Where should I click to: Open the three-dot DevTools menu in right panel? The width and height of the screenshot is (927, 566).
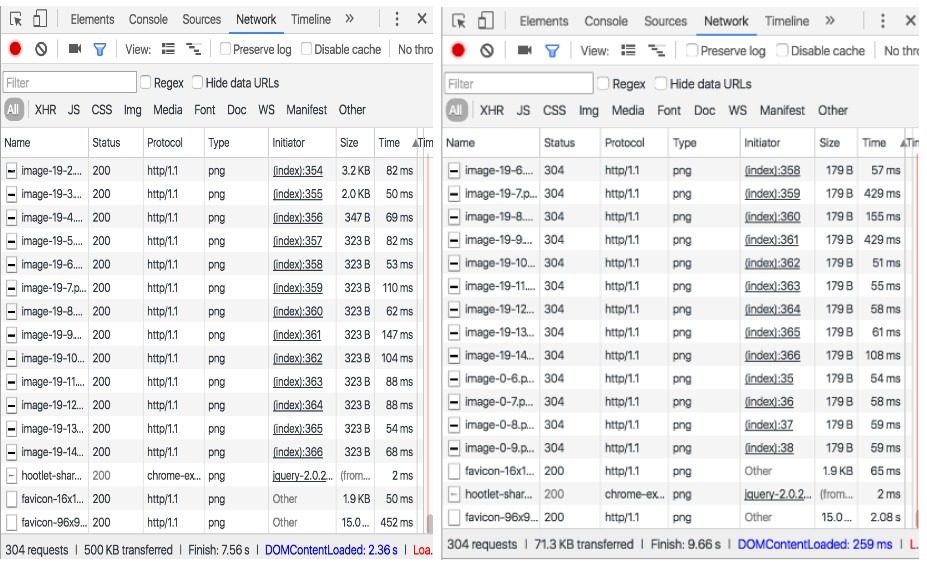[881, 20]
